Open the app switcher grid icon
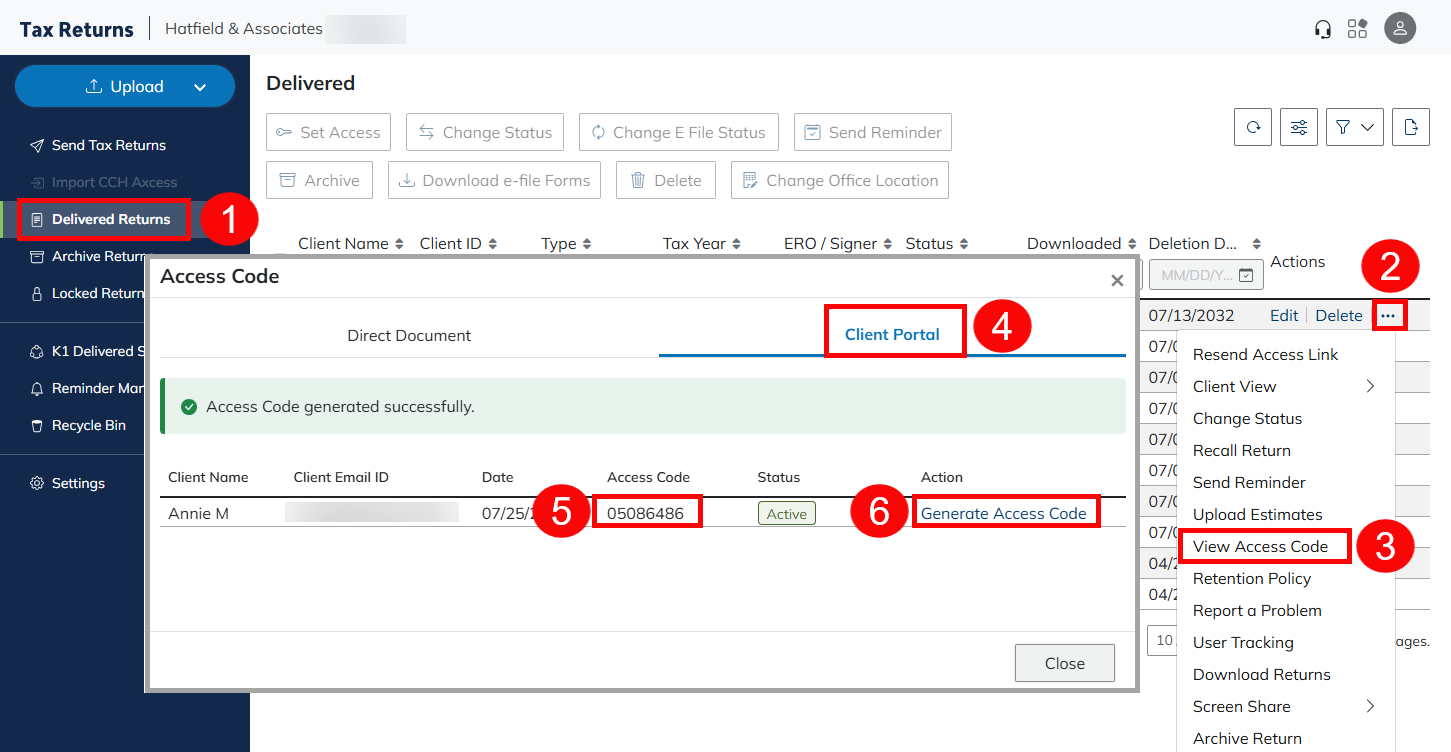The height and width of the screenshot is (752, 1451). tap(1357, 29)
